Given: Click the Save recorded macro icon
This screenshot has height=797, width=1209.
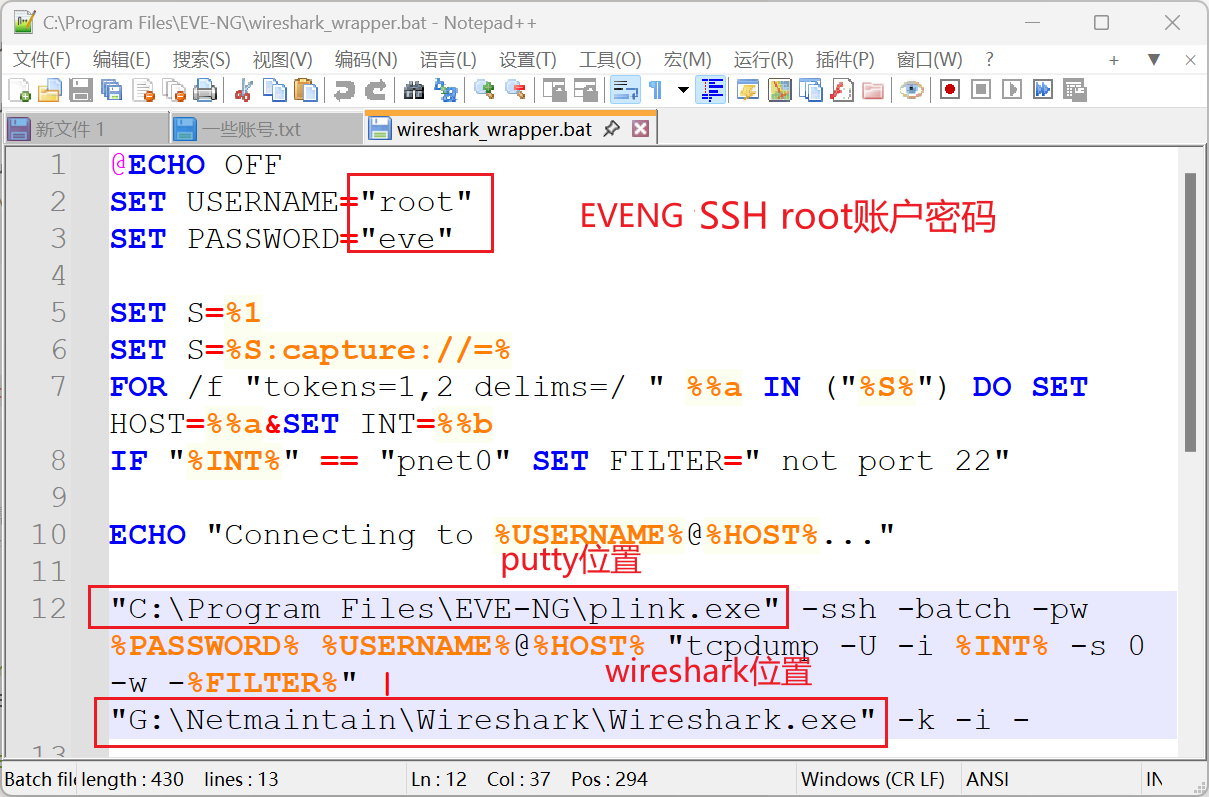Looking at the screenshot, I should click(x=1074, y=91).
